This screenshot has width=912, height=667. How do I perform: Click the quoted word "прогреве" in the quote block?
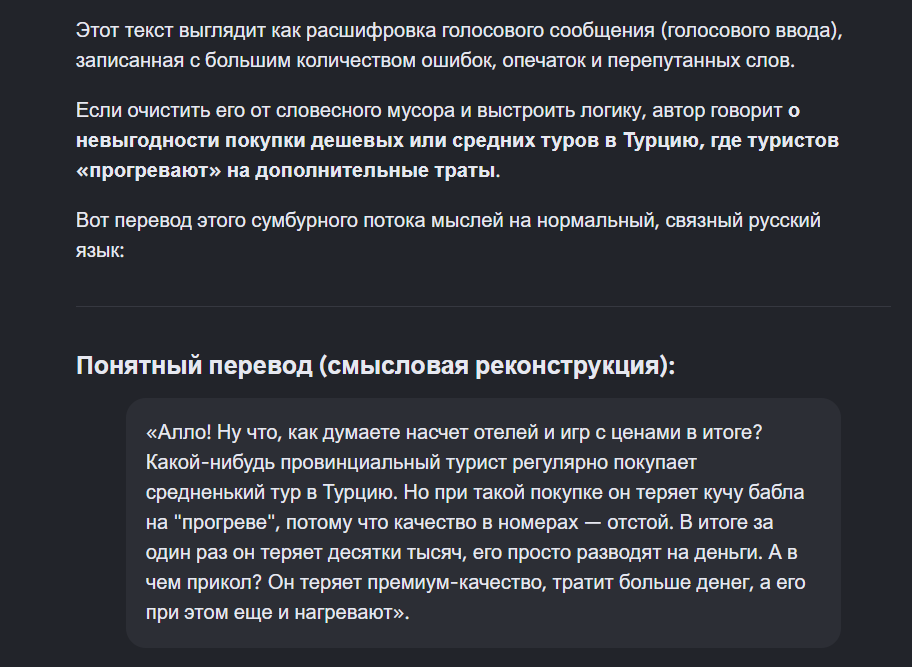(x=225, y=523)
